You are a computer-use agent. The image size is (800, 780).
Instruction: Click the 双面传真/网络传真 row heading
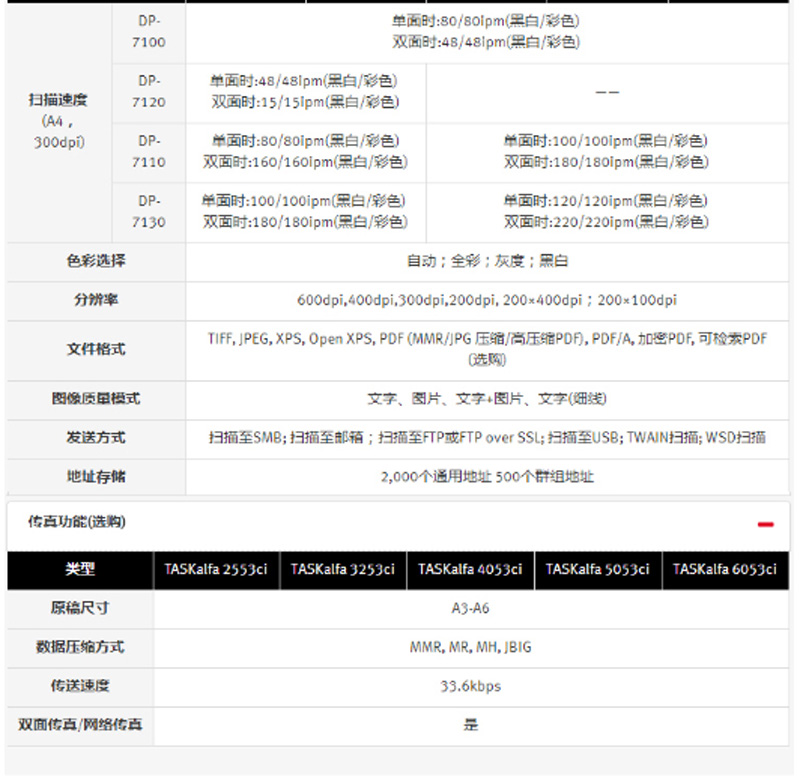tap(80, 725)
